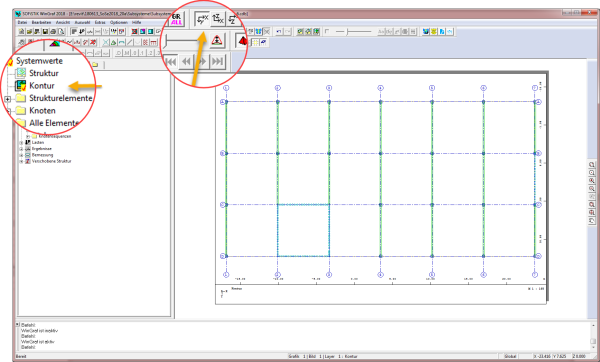Image resolution: width=600 pixels, height=362 pixels.
Task: Click the Knoten folder item
Action: [x=42, y=111]
